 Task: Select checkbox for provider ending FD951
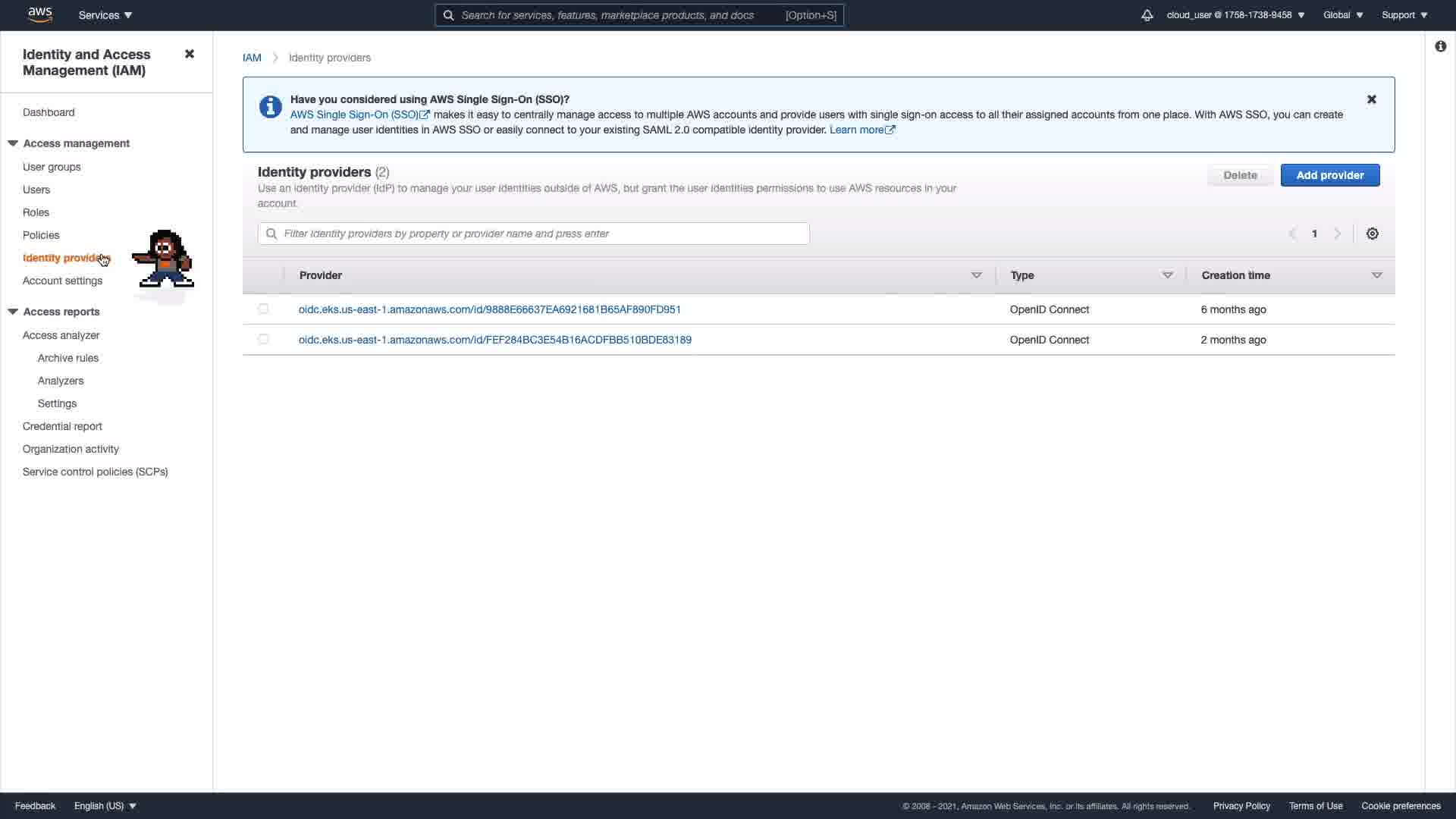263,309
